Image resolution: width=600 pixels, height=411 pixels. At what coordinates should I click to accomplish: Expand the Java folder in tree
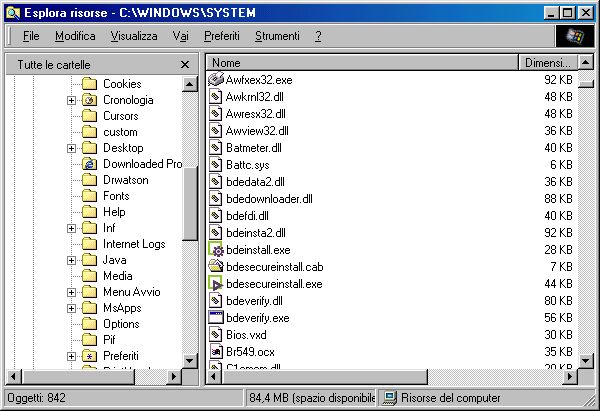click(x=71, y=260)
